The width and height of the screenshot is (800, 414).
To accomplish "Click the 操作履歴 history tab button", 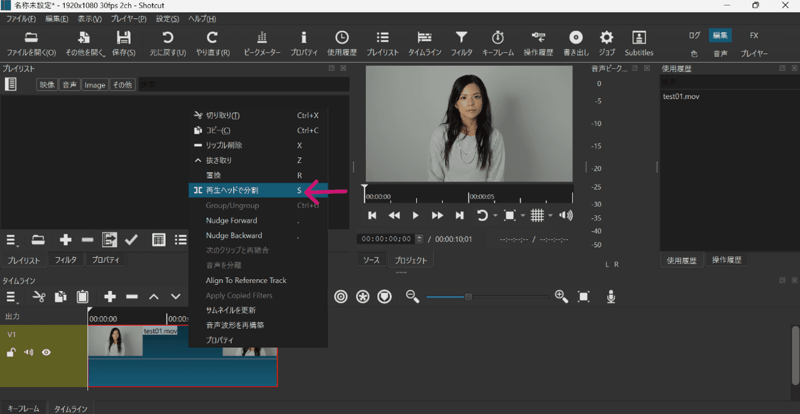I will (726, 260).
